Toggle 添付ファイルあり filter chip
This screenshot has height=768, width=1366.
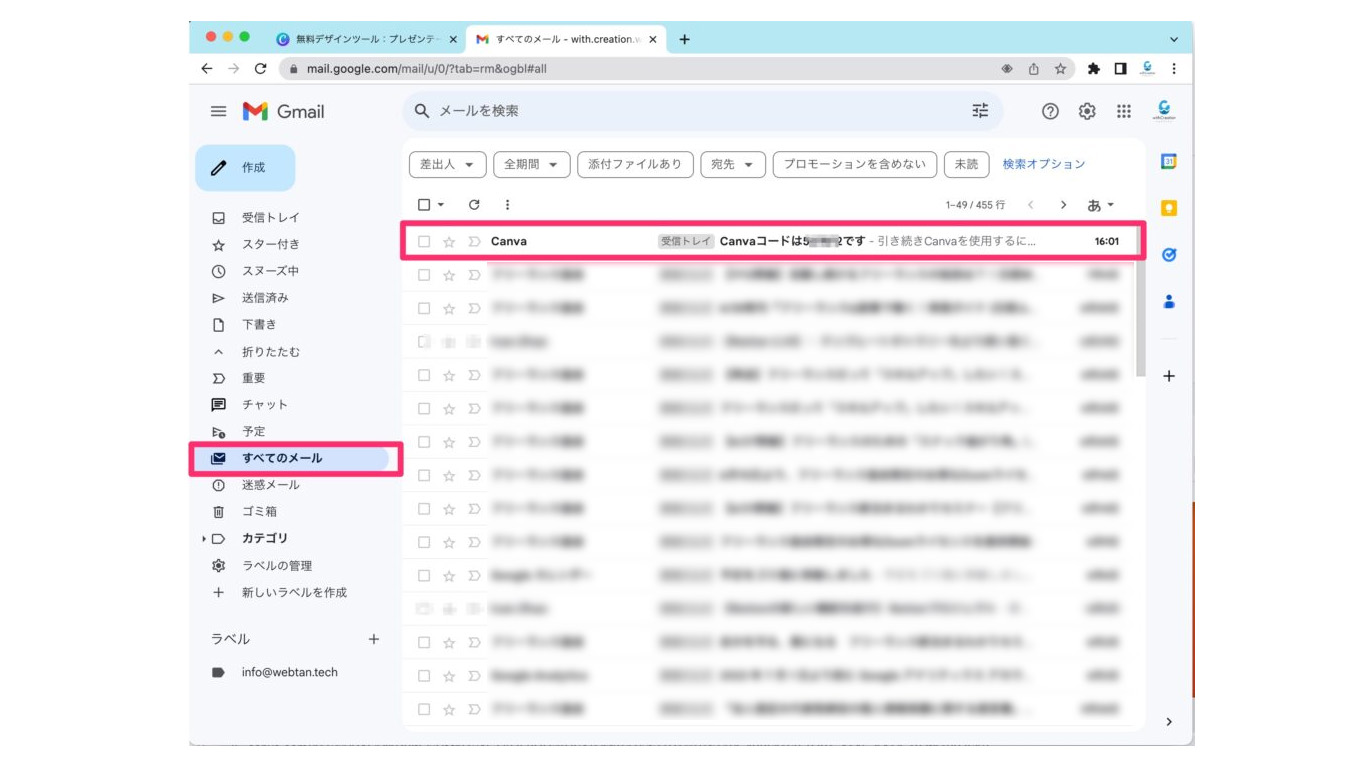point(635,164)
